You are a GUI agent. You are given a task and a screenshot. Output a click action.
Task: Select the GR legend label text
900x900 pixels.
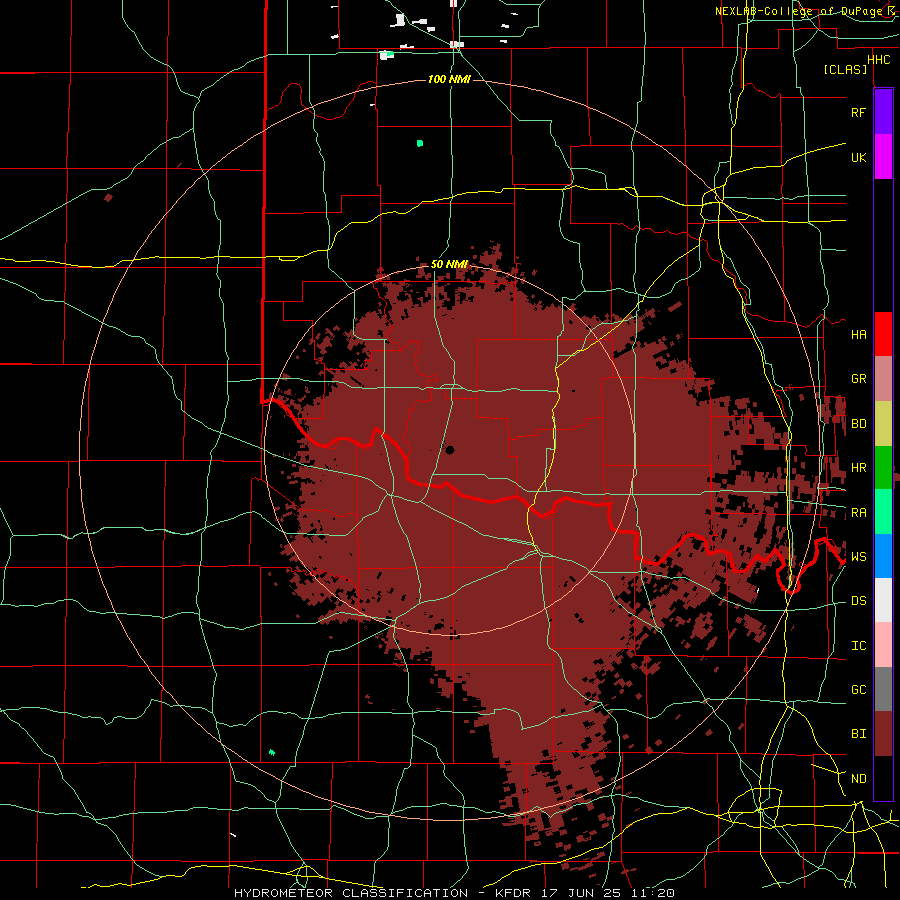(x=858, y=379)
